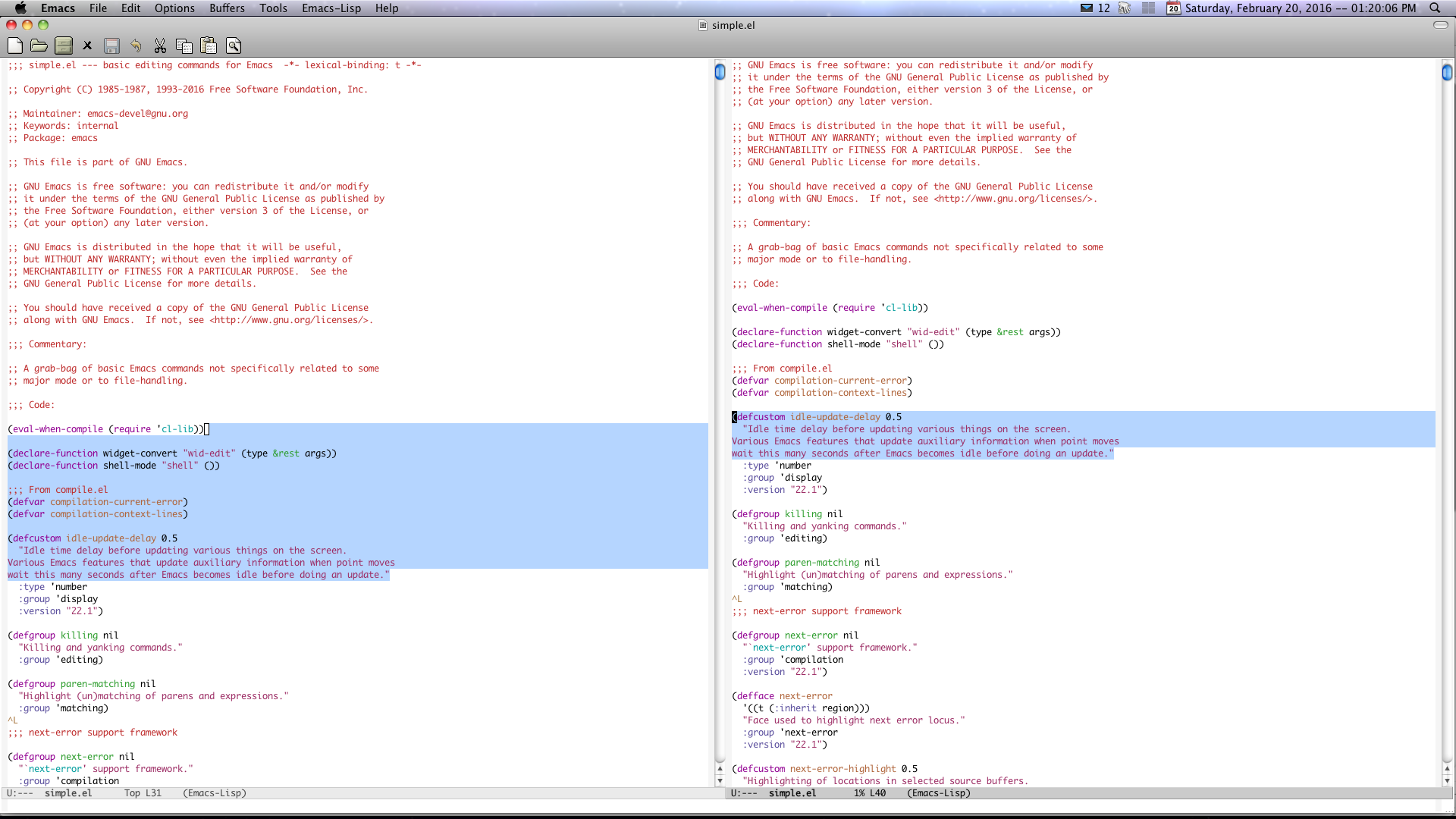Image resolution: width=1456 pixels, height=819 pixels.
Task: Click '(defgroup killing nil' in the left pane
Action: click(x=63, y=635)
